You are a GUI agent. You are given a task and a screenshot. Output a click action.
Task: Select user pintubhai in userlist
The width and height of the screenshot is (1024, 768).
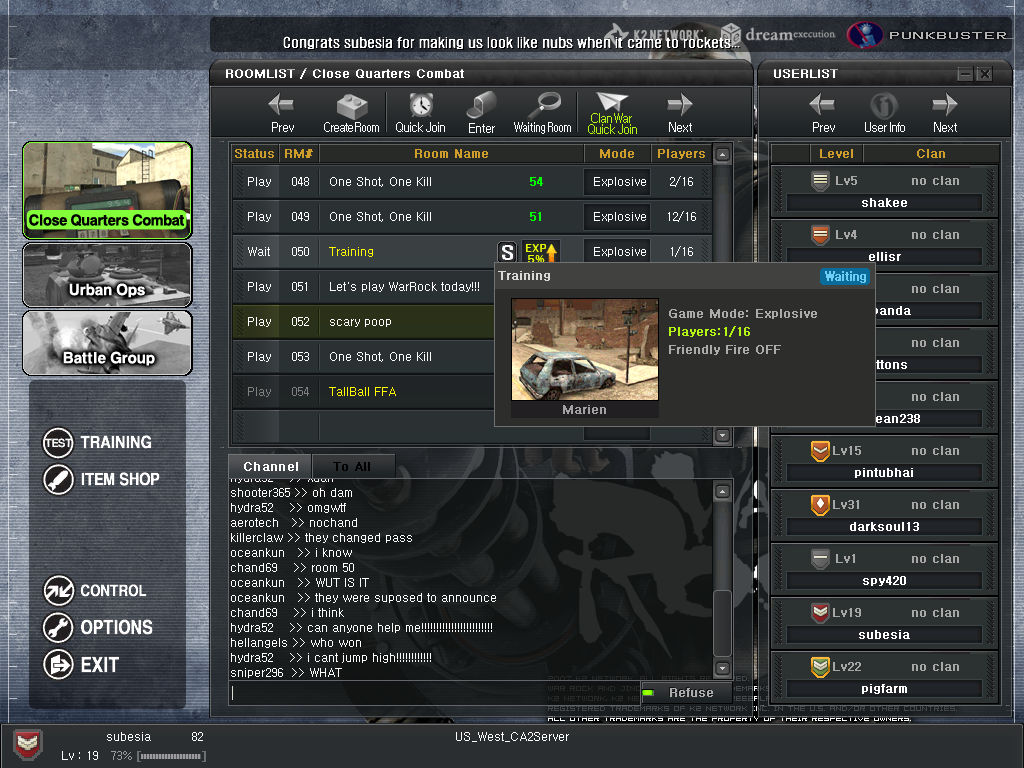[884, 462]
